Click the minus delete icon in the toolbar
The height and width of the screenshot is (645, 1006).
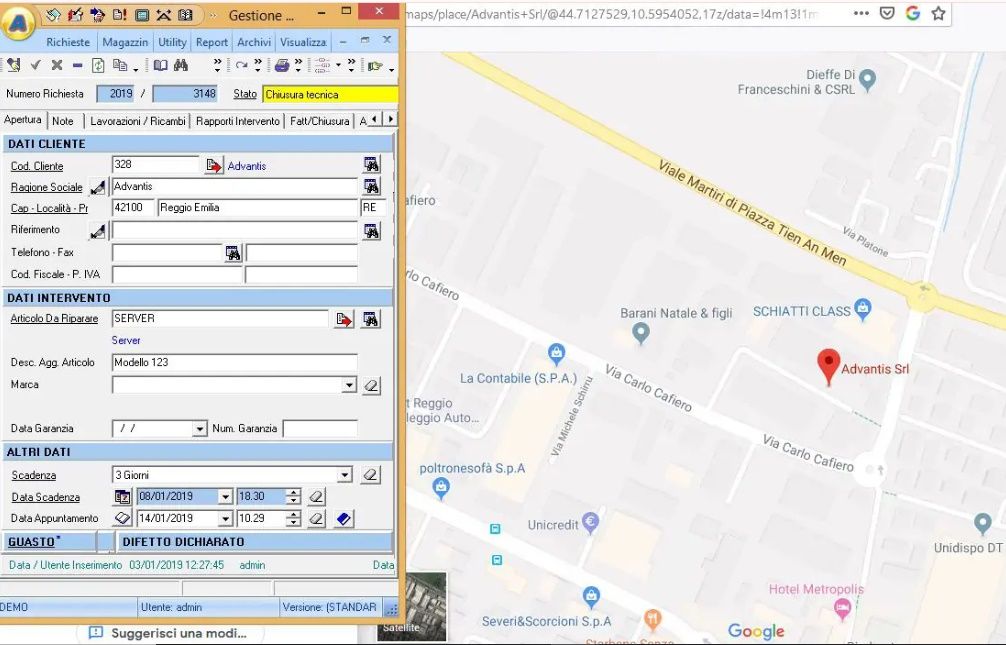pyautogui.click(x=77, y=65)
